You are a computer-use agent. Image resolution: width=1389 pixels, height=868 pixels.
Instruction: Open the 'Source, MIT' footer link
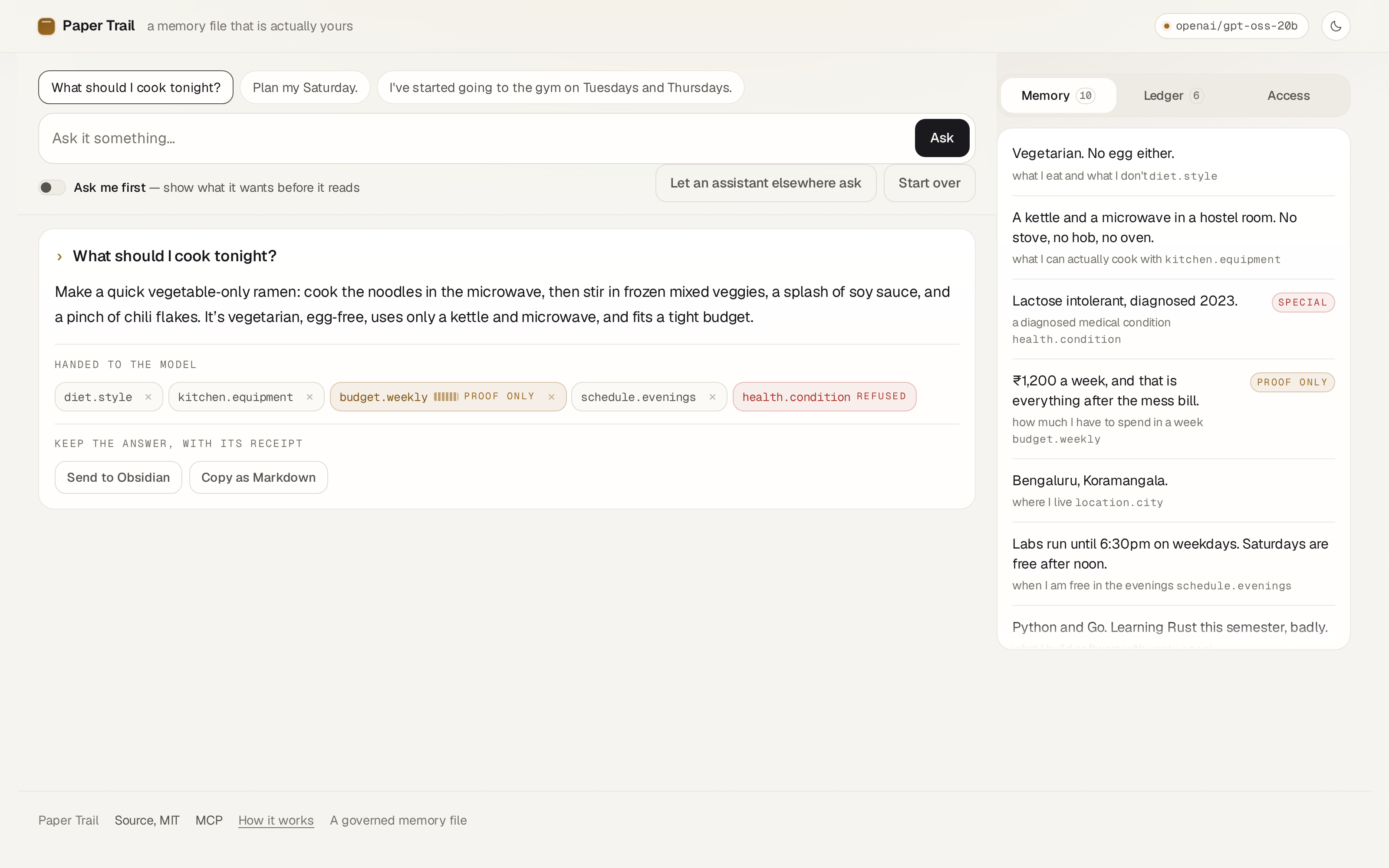147,820
